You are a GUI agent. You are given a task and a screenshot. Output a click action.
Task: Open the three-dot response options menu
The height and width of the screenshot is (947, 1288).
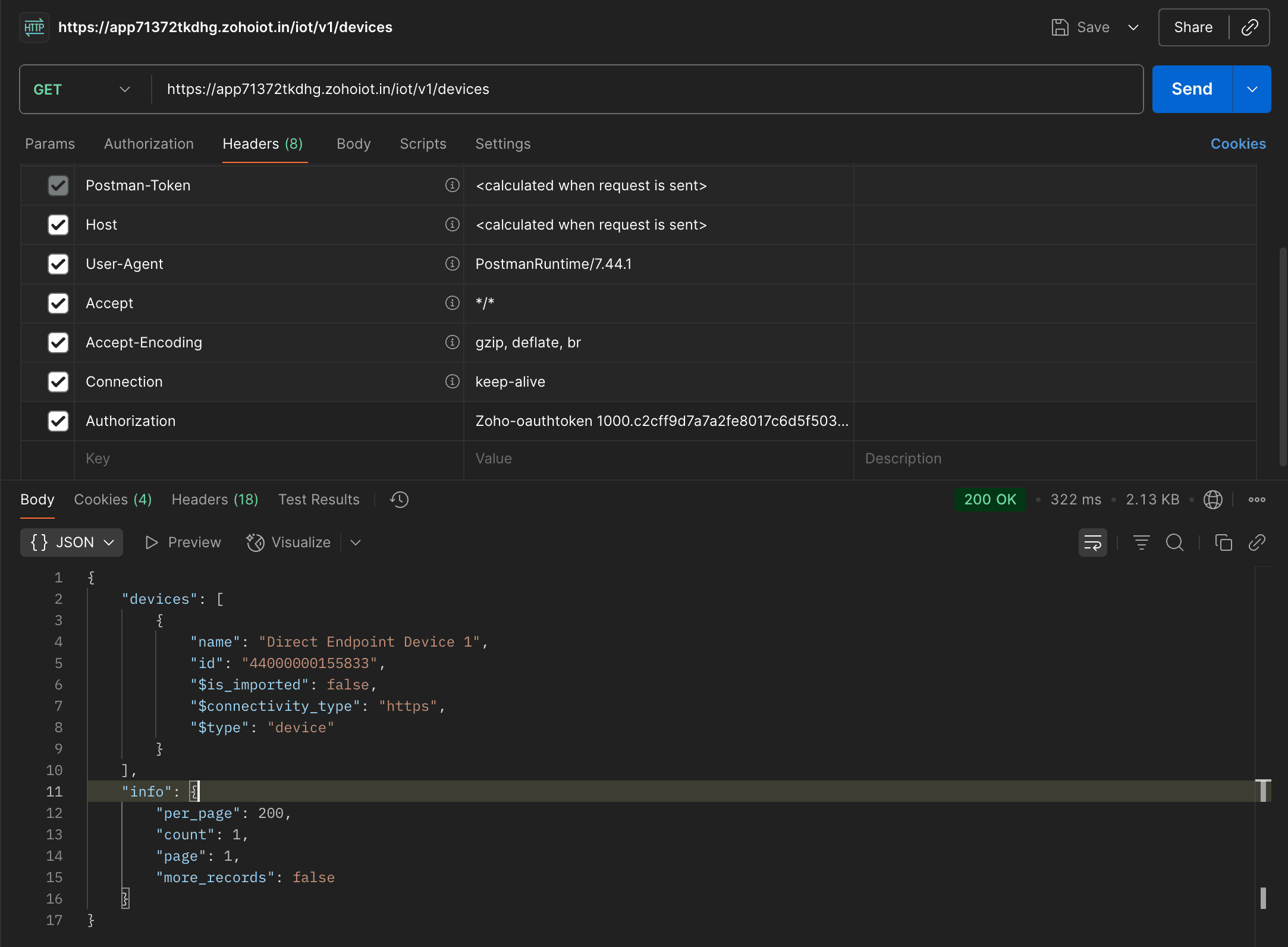click(1256, 500)
